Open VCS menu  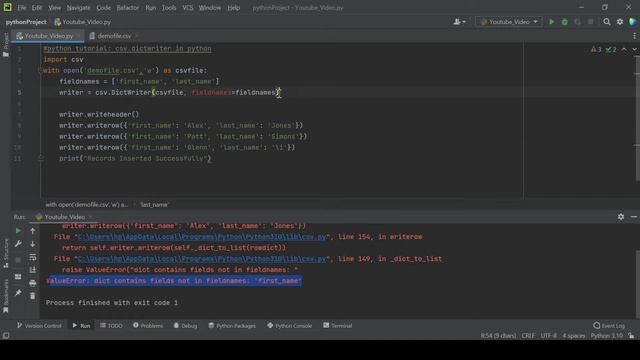(187, 8)
